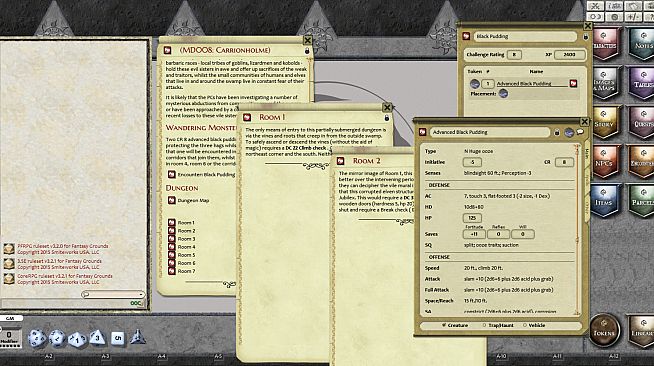
Task: Click the Fortitude save field
Action: click(x=474, y=234)
